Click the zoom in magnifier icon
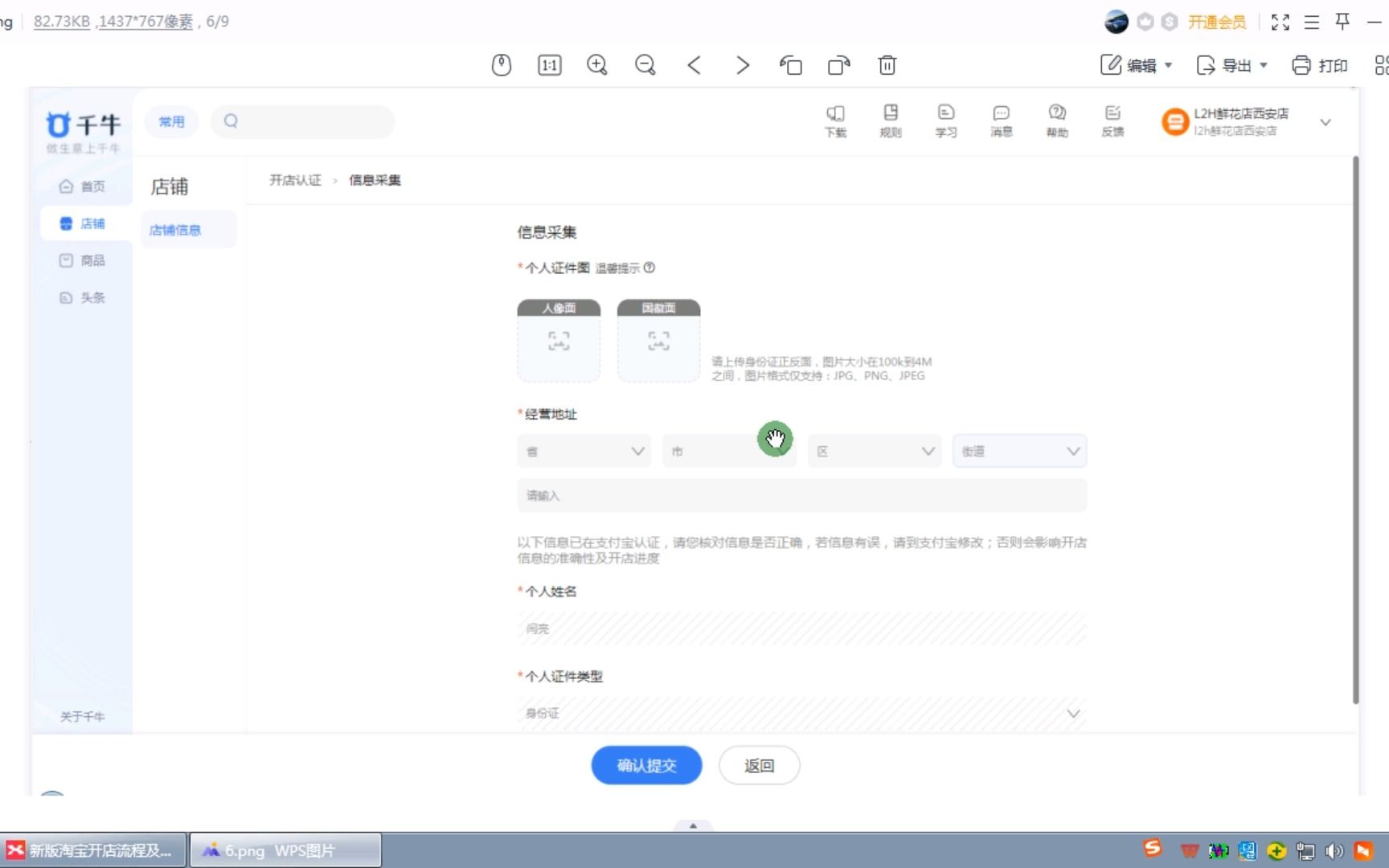Image resolution: width=1389 pixels, height=868 pixels. tap(597, 65)
